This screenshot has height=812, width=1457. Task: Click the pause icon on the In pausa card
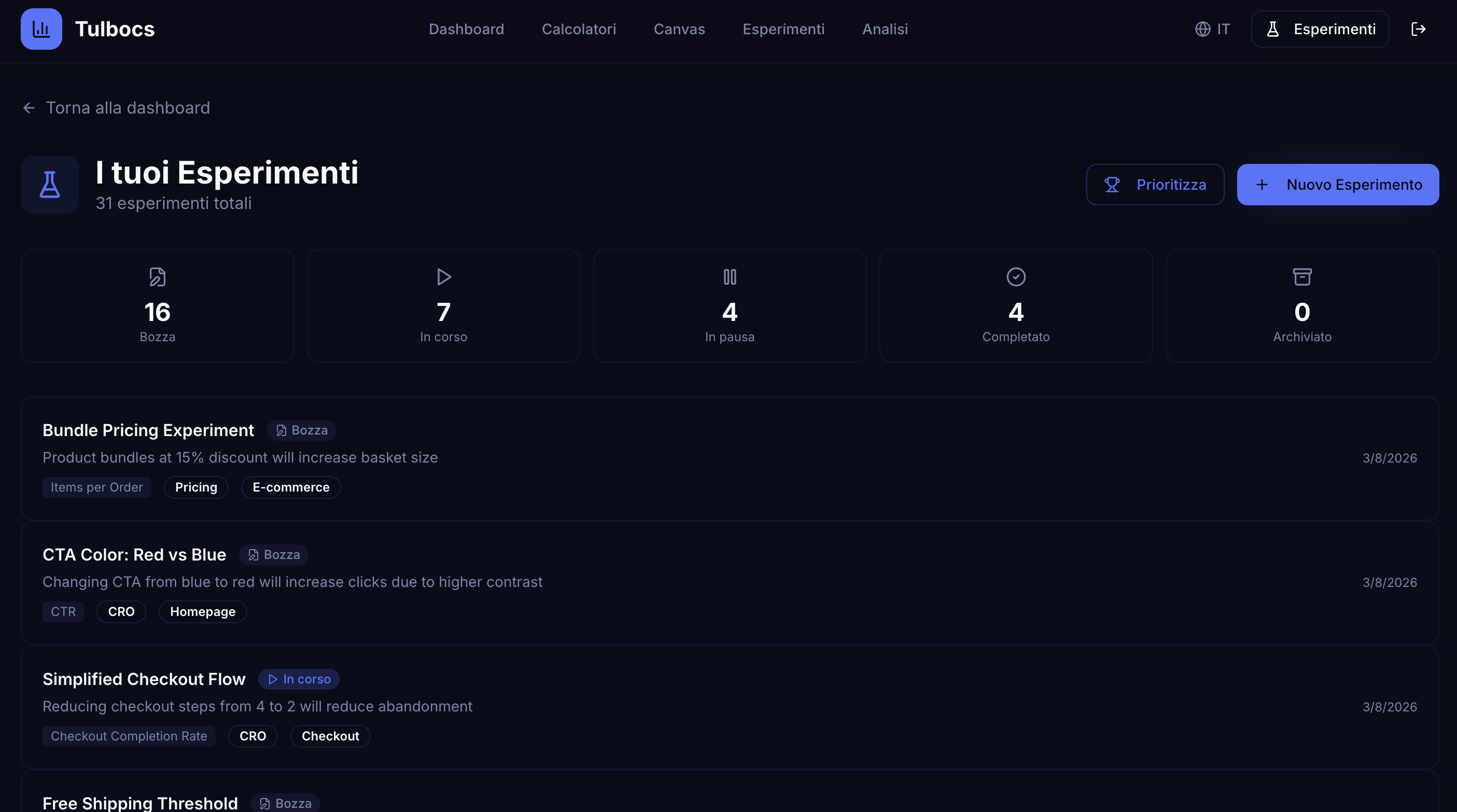tap(730, 277)
